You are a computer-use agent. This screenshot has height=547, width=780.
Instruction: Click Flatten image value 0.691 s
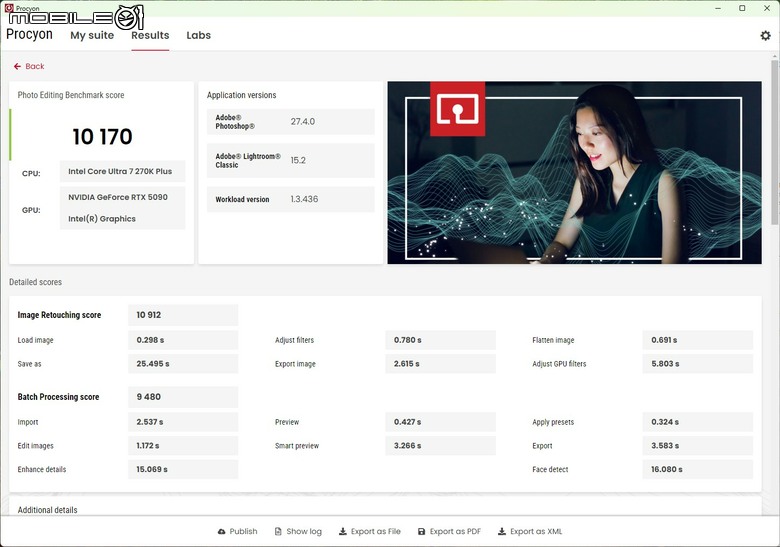coord(697,340)
